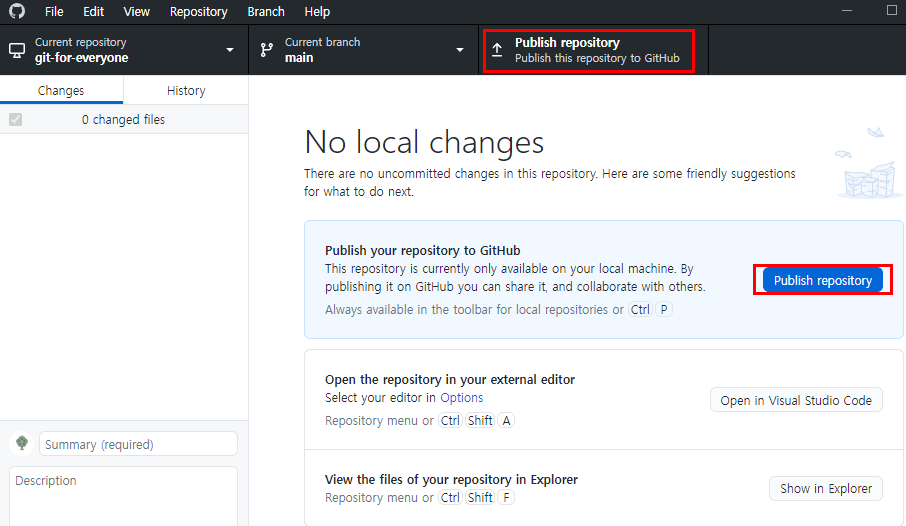The image size is (906, 526).
Task: Expand the Current branch dropdown arrow
Action: pos(460,50)
